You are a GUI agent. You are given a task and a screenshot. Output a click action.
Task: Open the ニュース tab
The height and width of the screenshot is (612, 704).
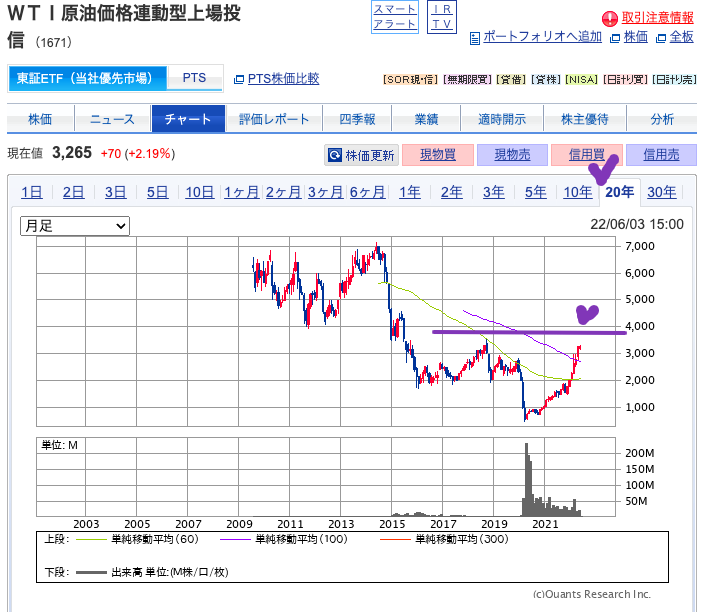tap(112, 119)
